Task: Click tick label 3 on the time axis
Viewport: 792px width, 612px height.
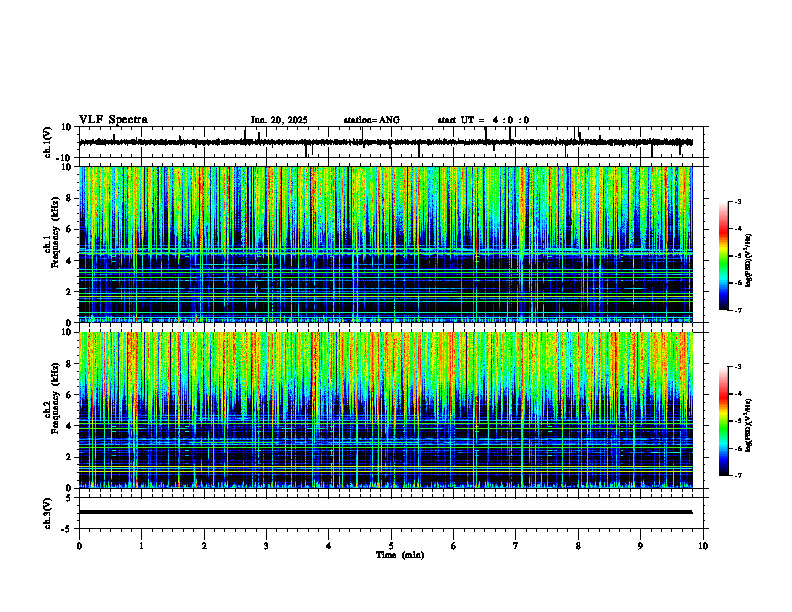Action: [x=266, y=546]
